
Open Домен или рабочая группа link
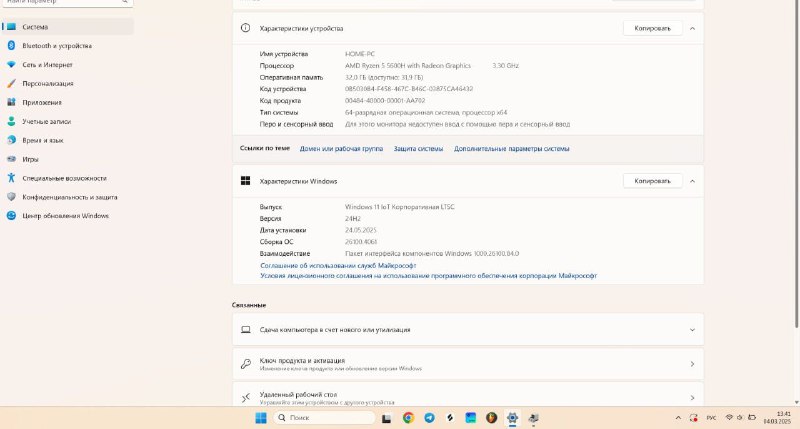pos(341,148)
